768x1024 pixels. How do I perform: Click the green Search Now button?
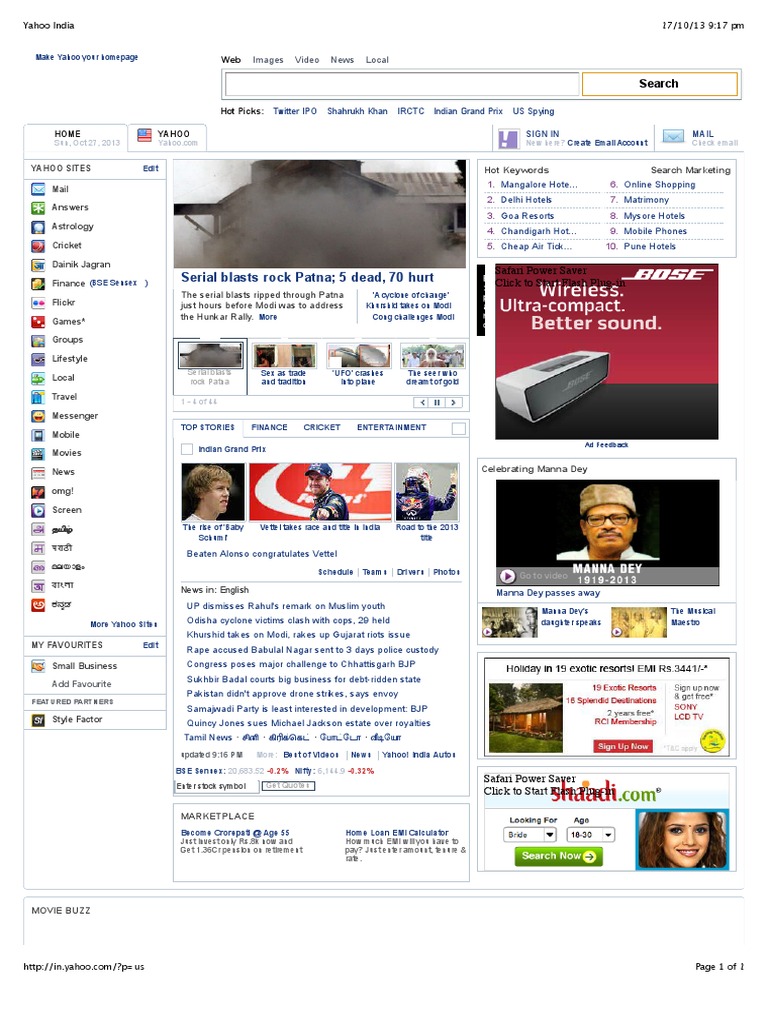[x=558, y=856]
